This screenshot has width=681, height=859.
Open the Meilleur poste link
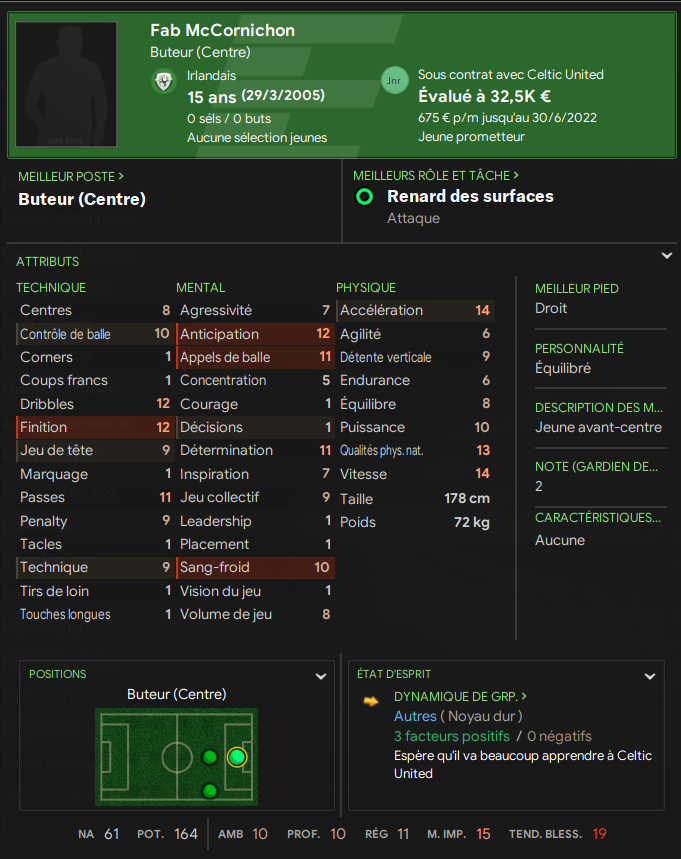point(71,176)
